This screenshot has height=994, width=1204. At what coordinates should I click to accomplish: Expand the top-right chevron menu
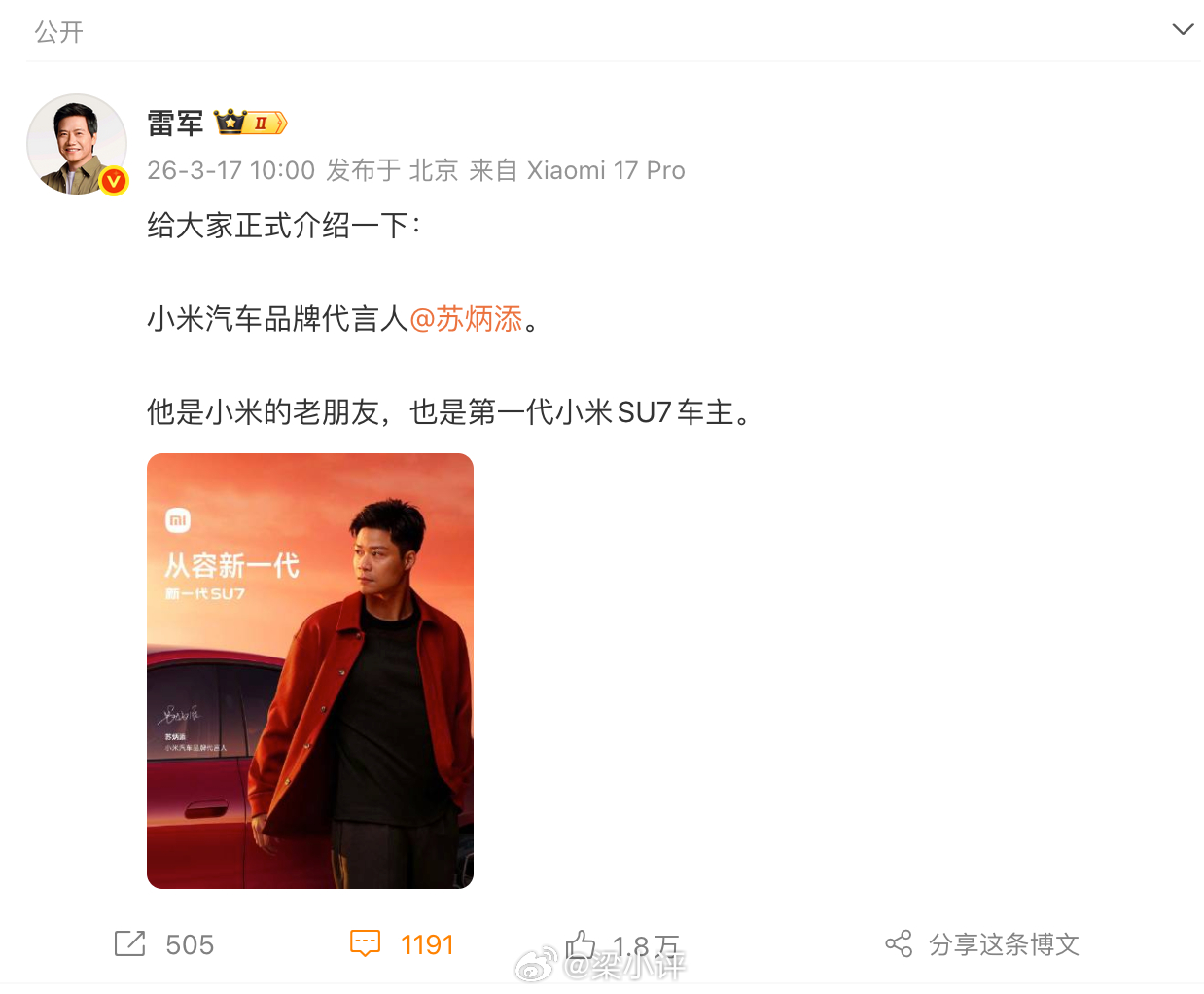(1183, 29)
